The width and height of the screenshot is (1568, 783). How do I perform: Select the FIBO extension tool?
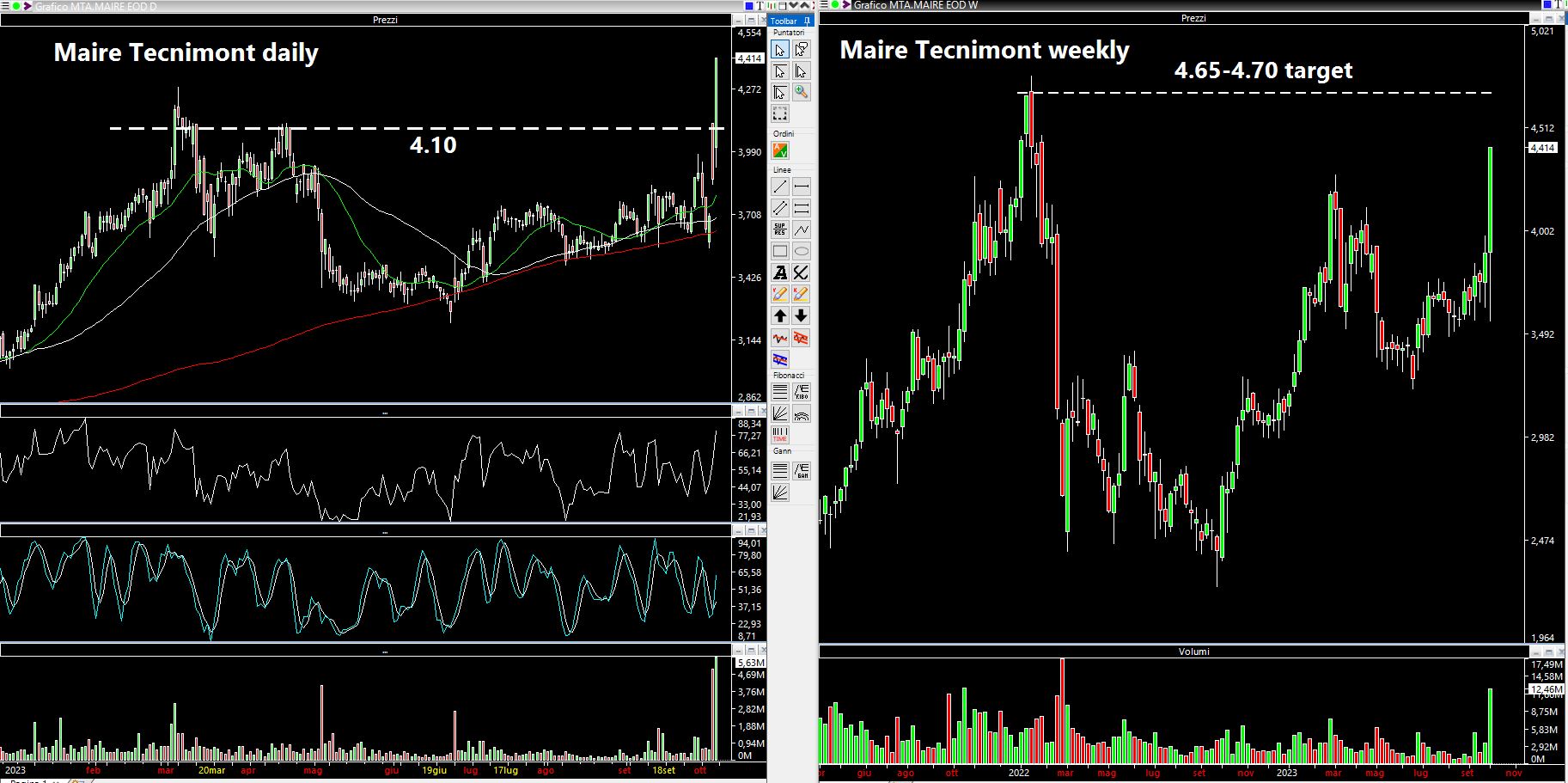tap(802, 392)
